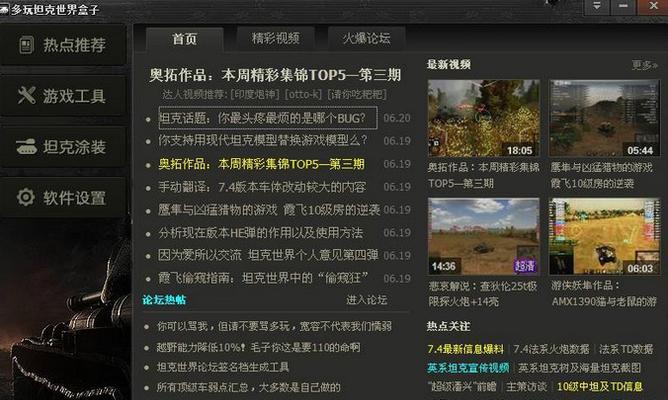
Task: Click the app logo in title bar
Action: tap(4, 9)
